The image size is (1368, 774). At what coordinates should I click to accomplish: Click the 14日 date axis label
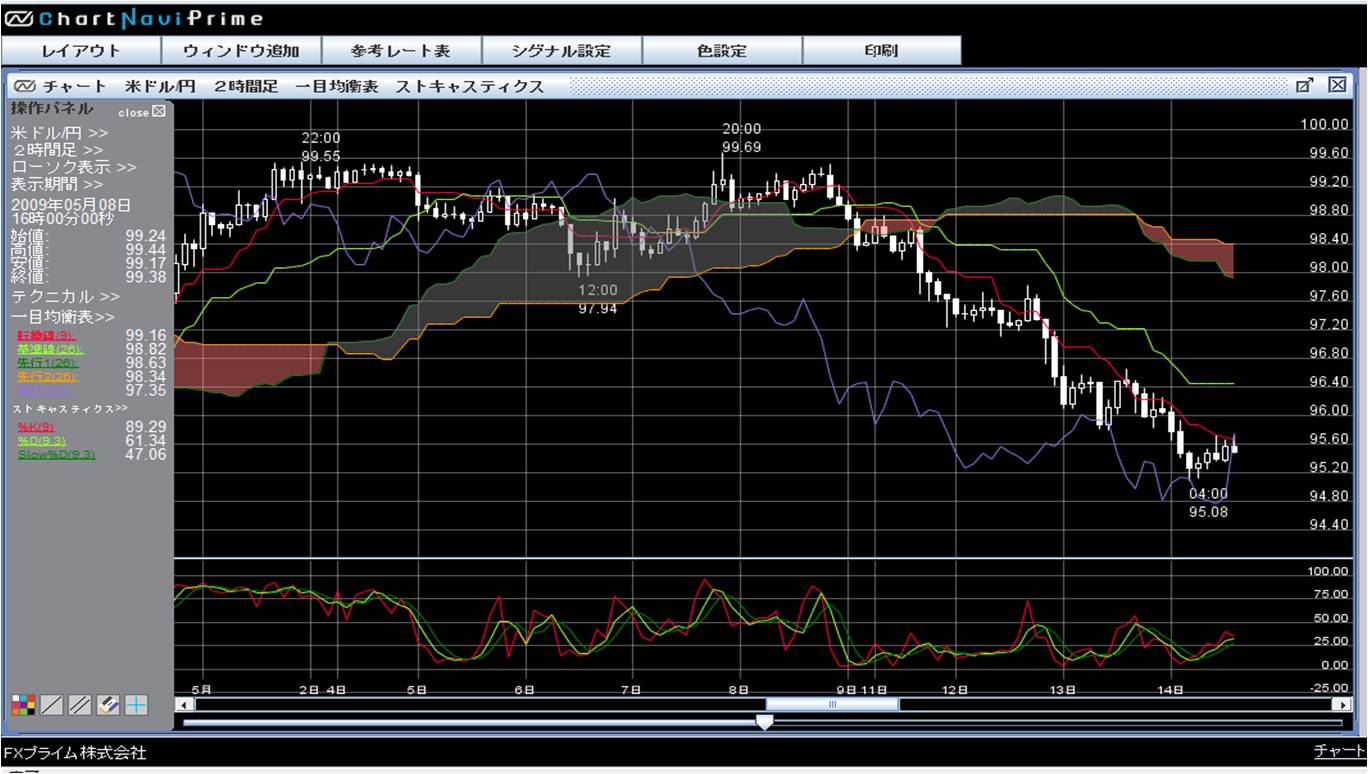coord(1170,690)
